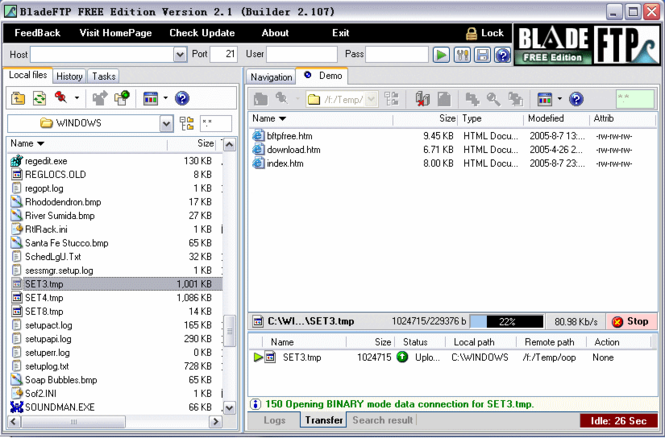Click remote folder tree icon beside path
The width and height of the screenshot is (665, 438).
coord(391,99)
